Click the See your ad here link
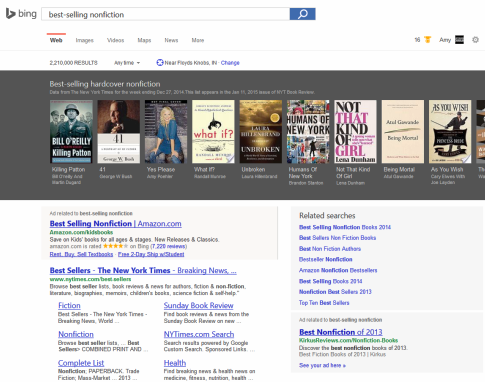The height and width of the screenshot is (382, 485). (x=322, y=366)
